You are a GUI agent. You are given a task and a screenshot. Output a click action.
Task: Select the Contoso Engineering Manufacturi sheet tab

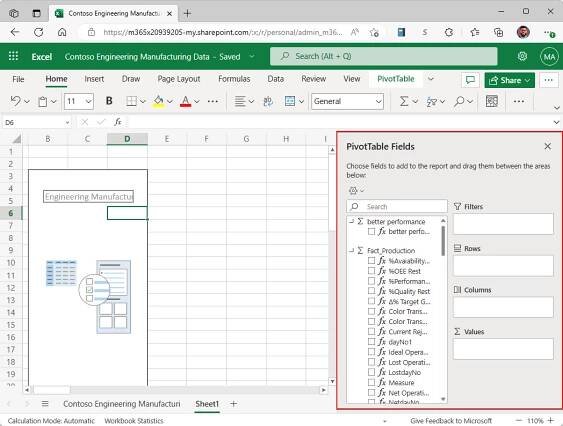[x=121, y=404]
